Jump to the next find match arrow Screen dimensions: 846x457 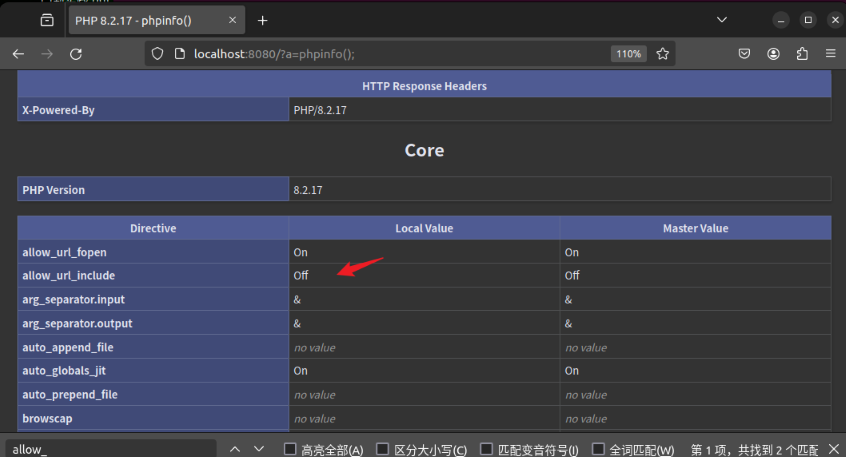(259, 449)
